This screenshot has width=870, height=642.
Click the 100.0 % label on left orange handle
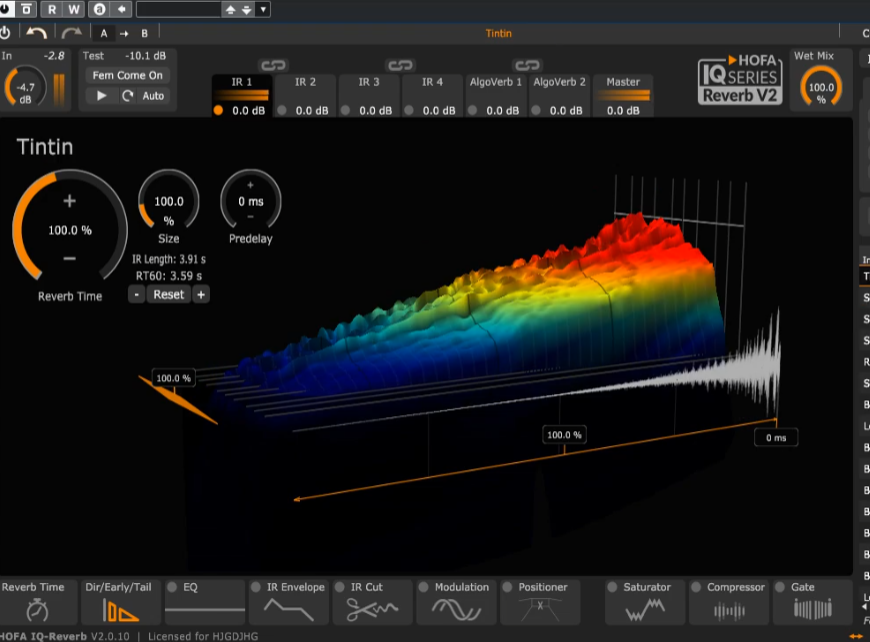174,378
